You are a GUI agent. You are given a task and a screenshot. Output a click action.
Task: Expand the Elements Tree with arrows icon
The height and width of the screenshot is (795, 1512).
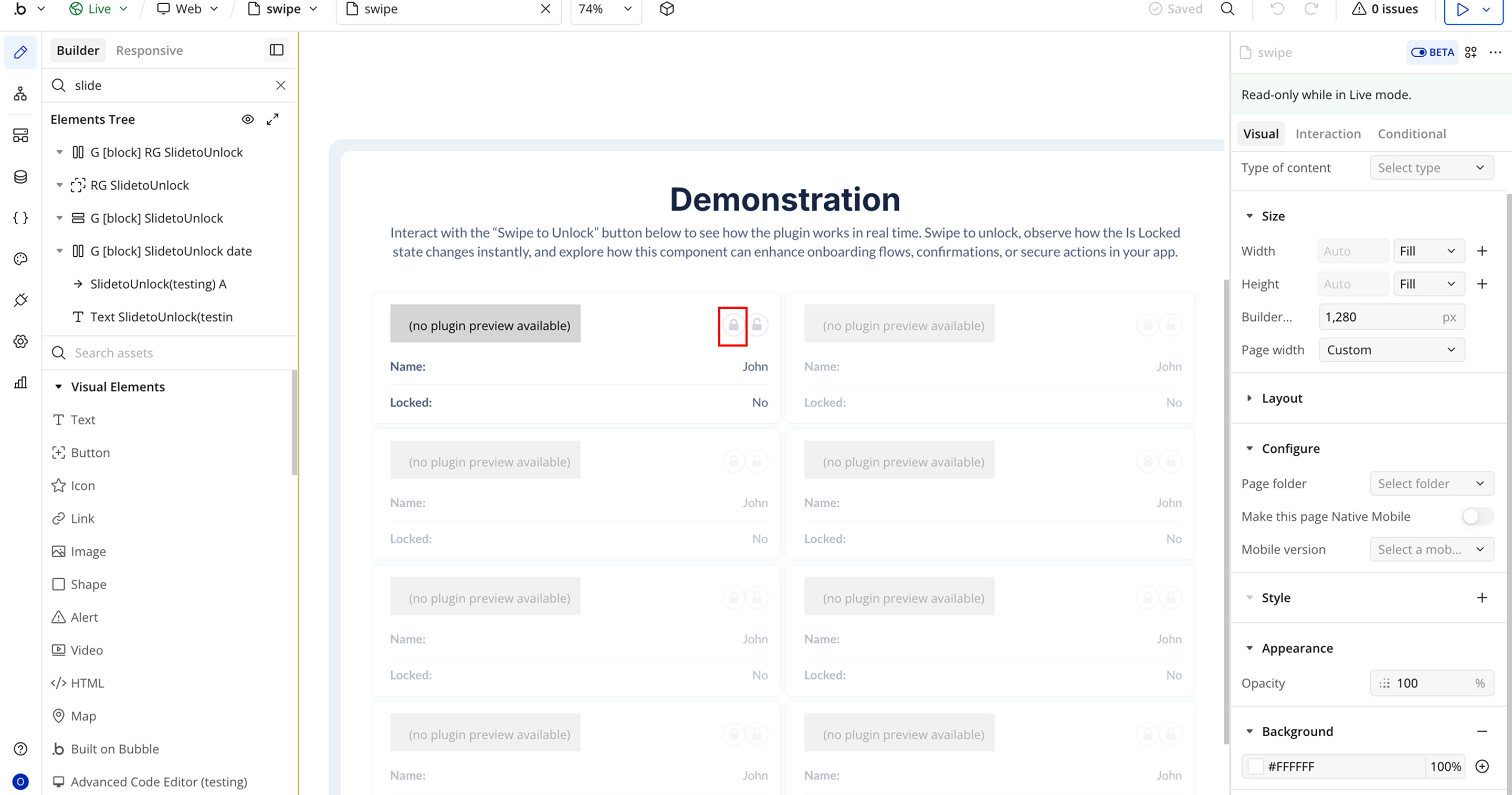coord(272,119)
